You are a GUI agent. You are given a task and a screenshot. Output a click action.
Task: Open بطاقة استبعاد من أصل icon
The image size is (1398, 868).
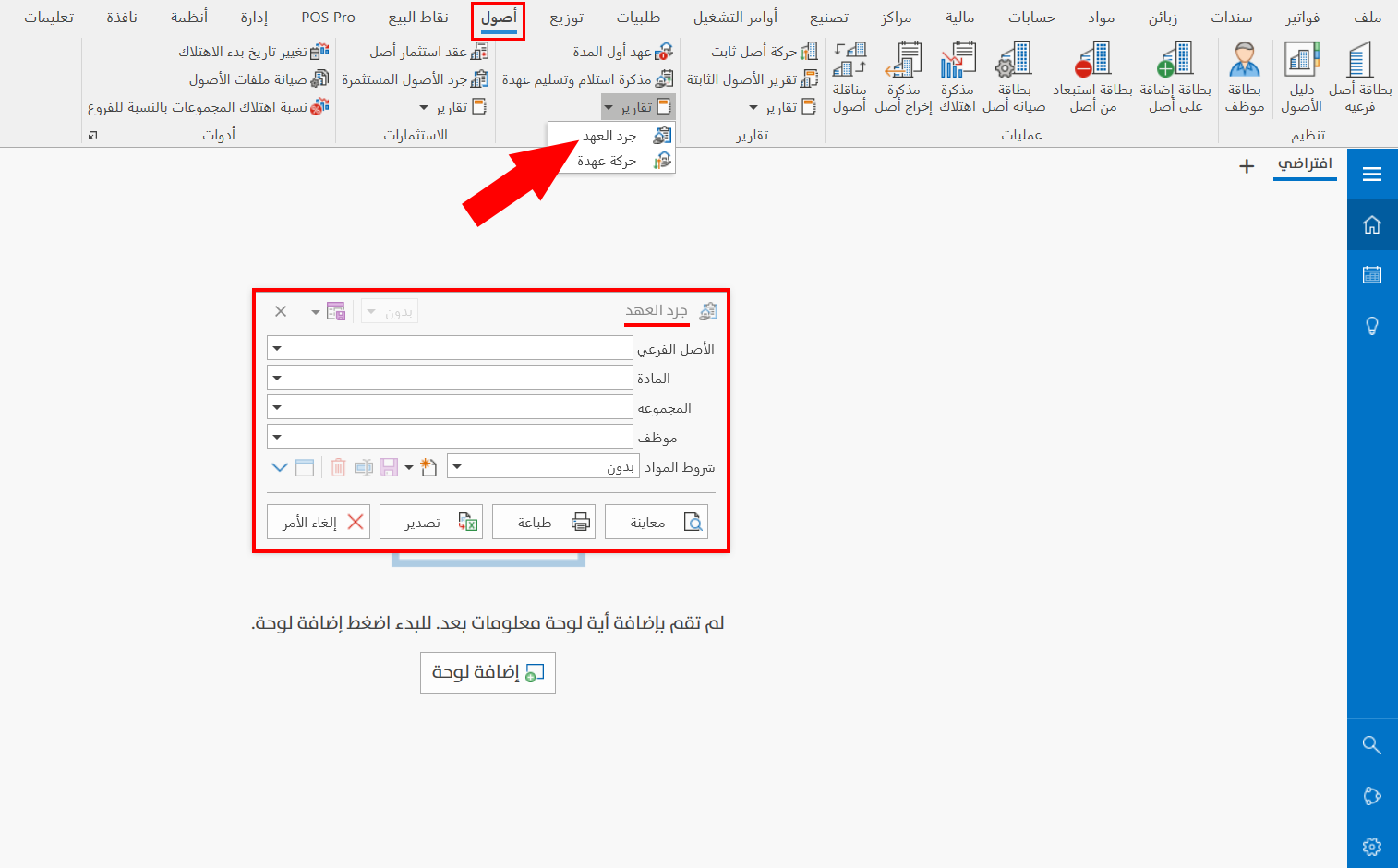pos(1093,78)
